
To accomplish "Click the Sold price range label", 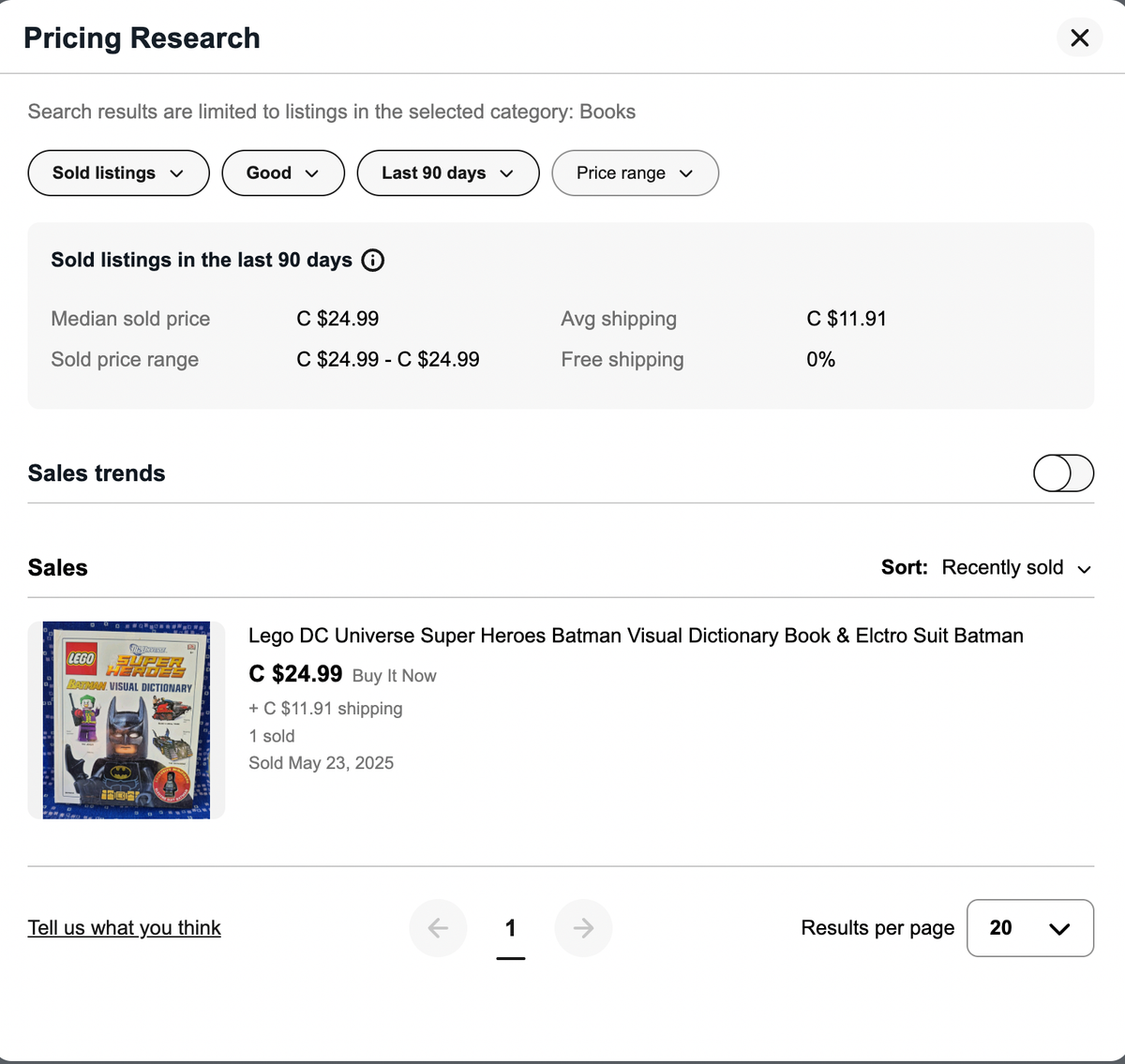I will coord(125,360).
